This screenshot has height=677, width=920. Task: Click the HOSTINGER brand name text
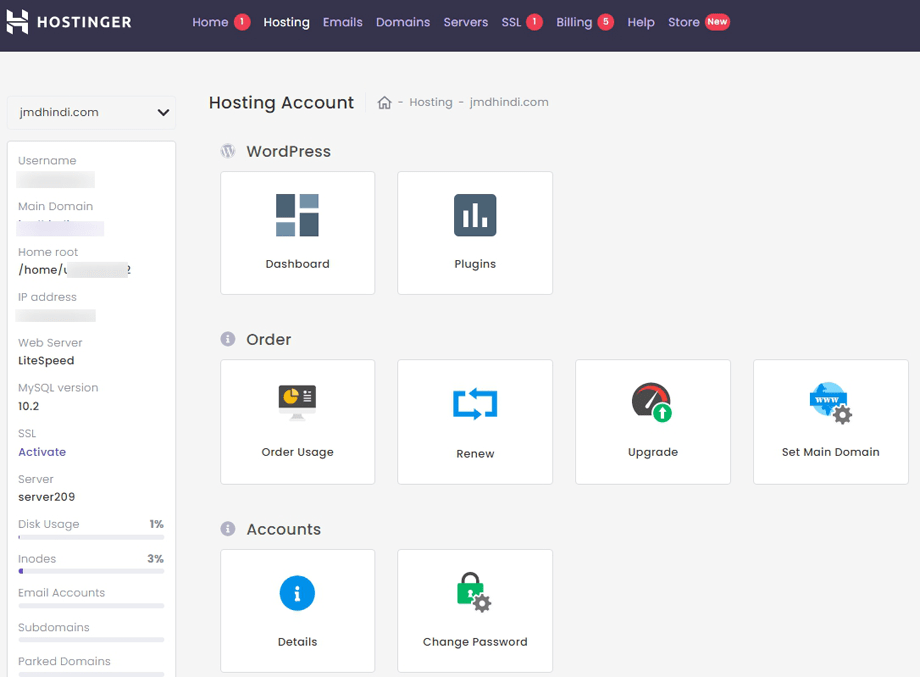pyautogui.click(x=84, y=22)
